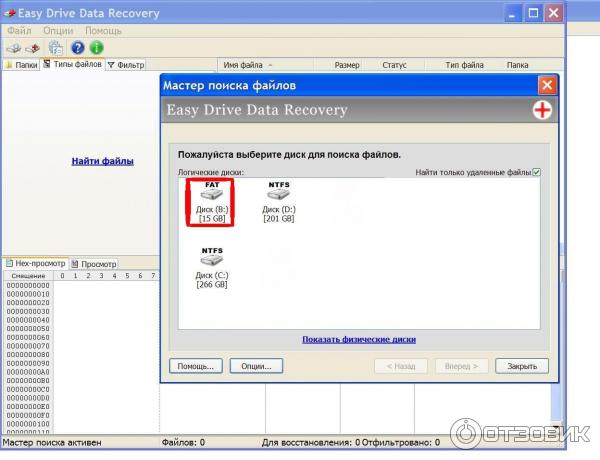Click status bar text Мастер поиска активен
The height and width of the screenshot is (460, 600).
(x=52, y=443)
